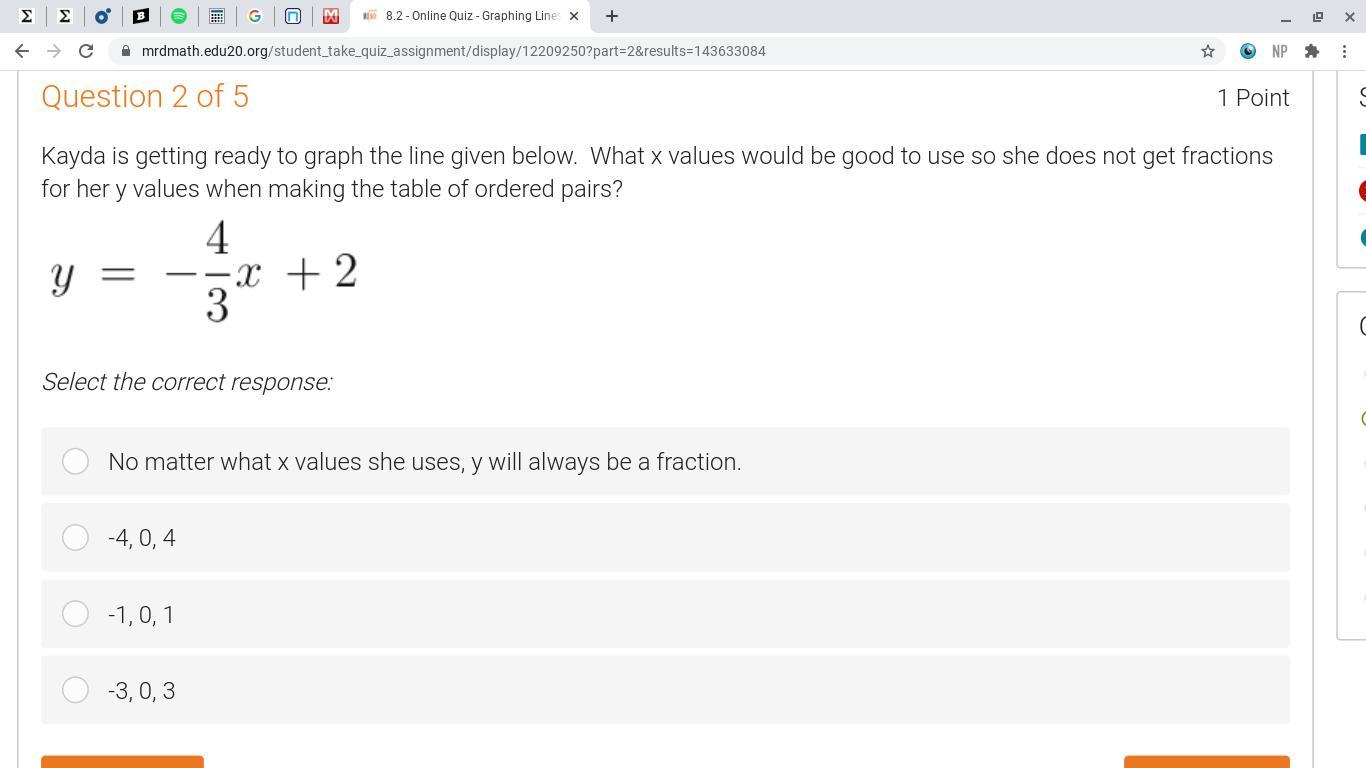Click the address bar URL field
1366x768 pixels.
600,51
